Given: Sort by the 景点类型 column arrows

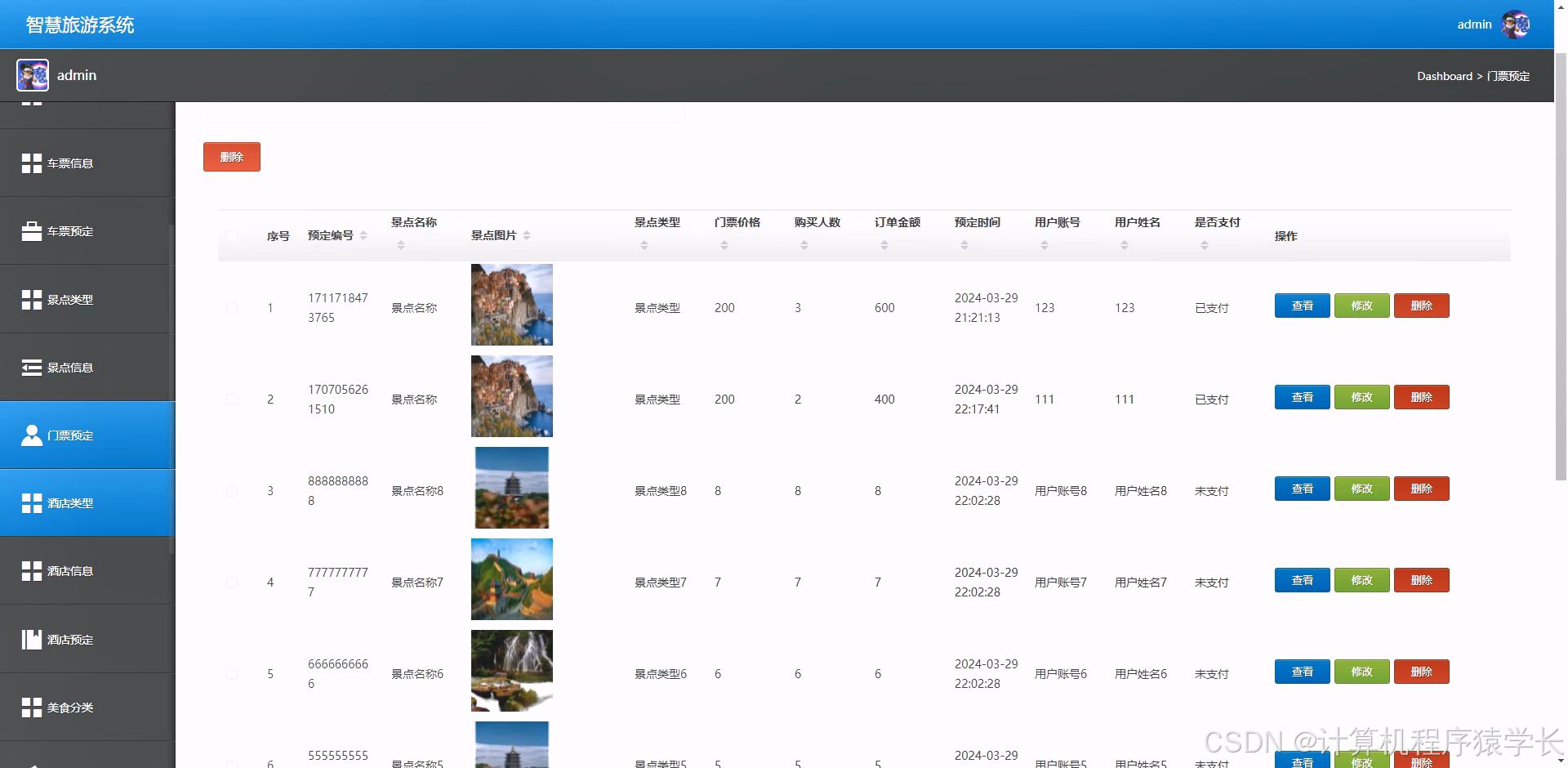Looking at the screenshot, I should 644,245.
